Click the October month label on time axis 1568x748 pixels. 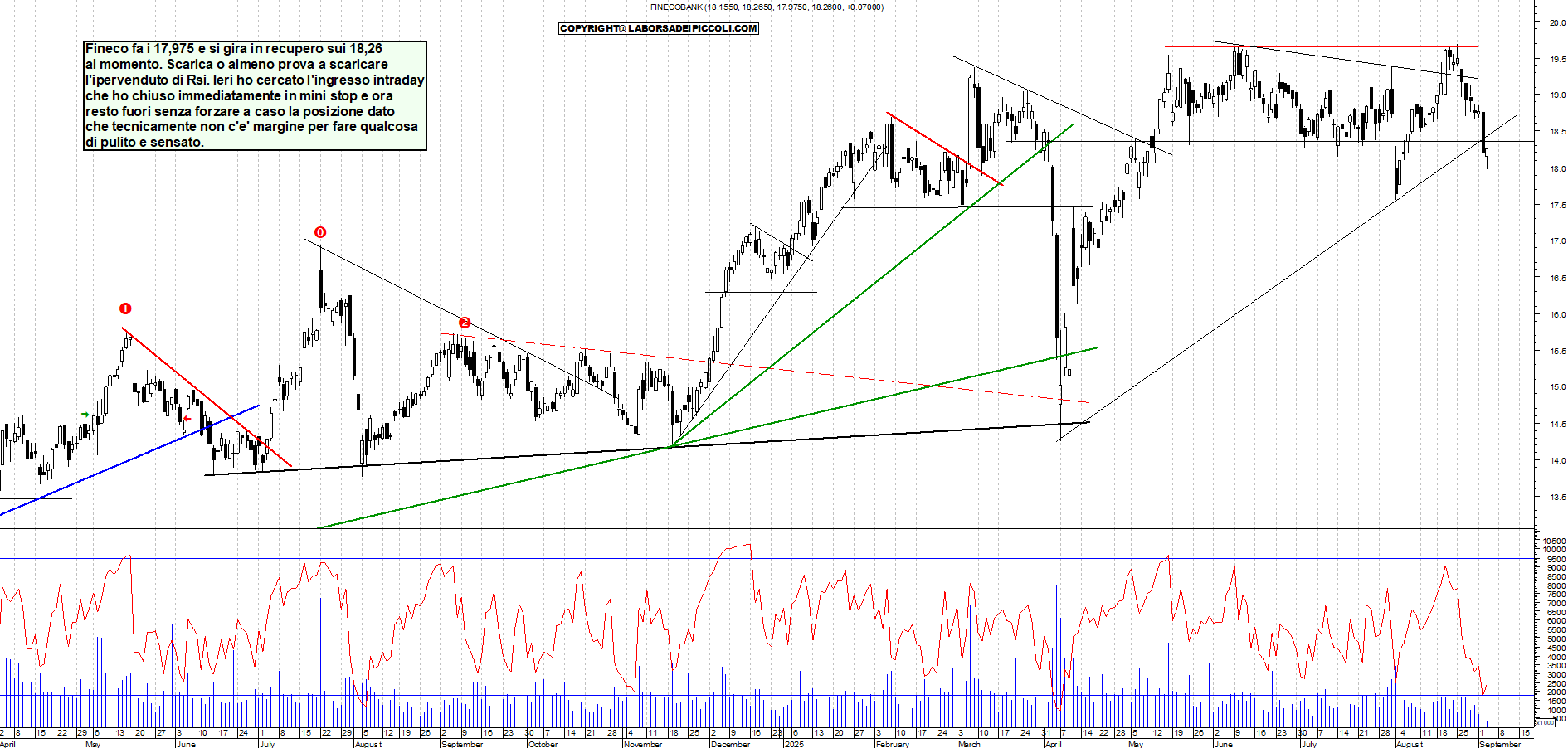tap(543, 744)
